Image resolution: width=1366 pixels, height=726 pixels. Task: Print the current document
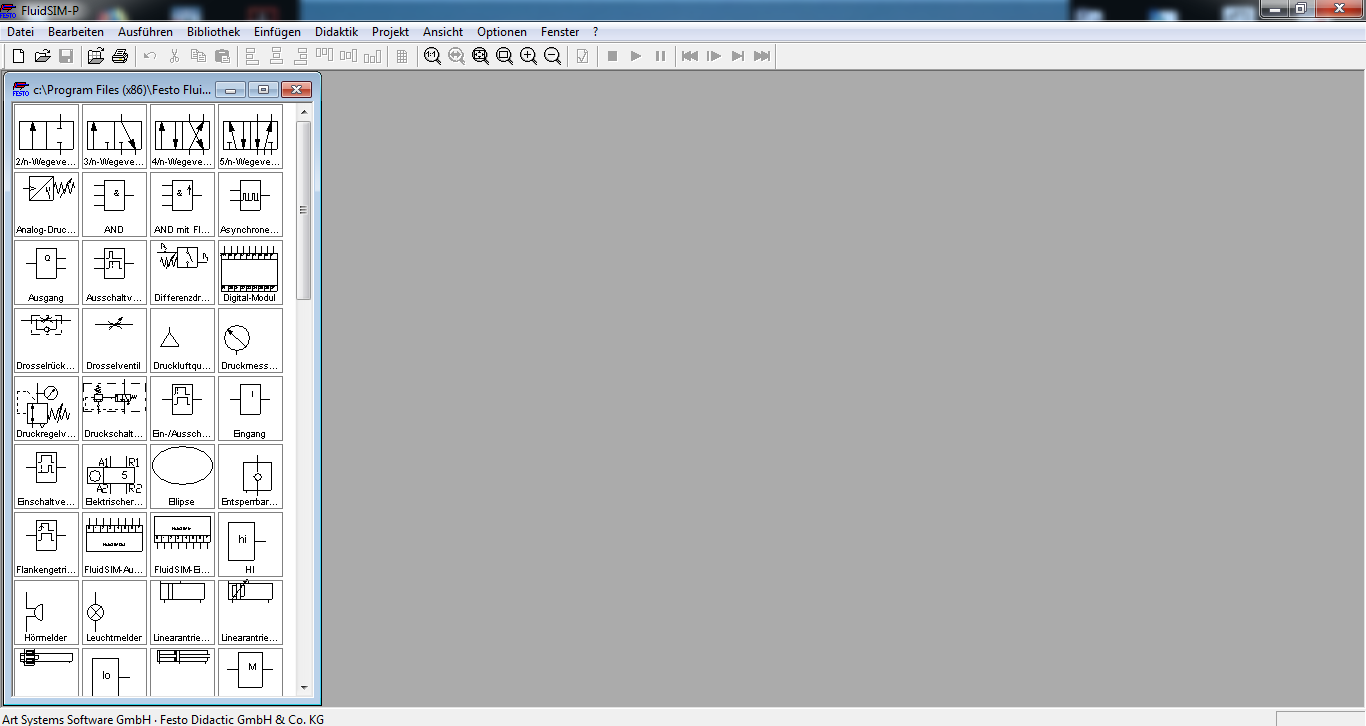(119, 56)
